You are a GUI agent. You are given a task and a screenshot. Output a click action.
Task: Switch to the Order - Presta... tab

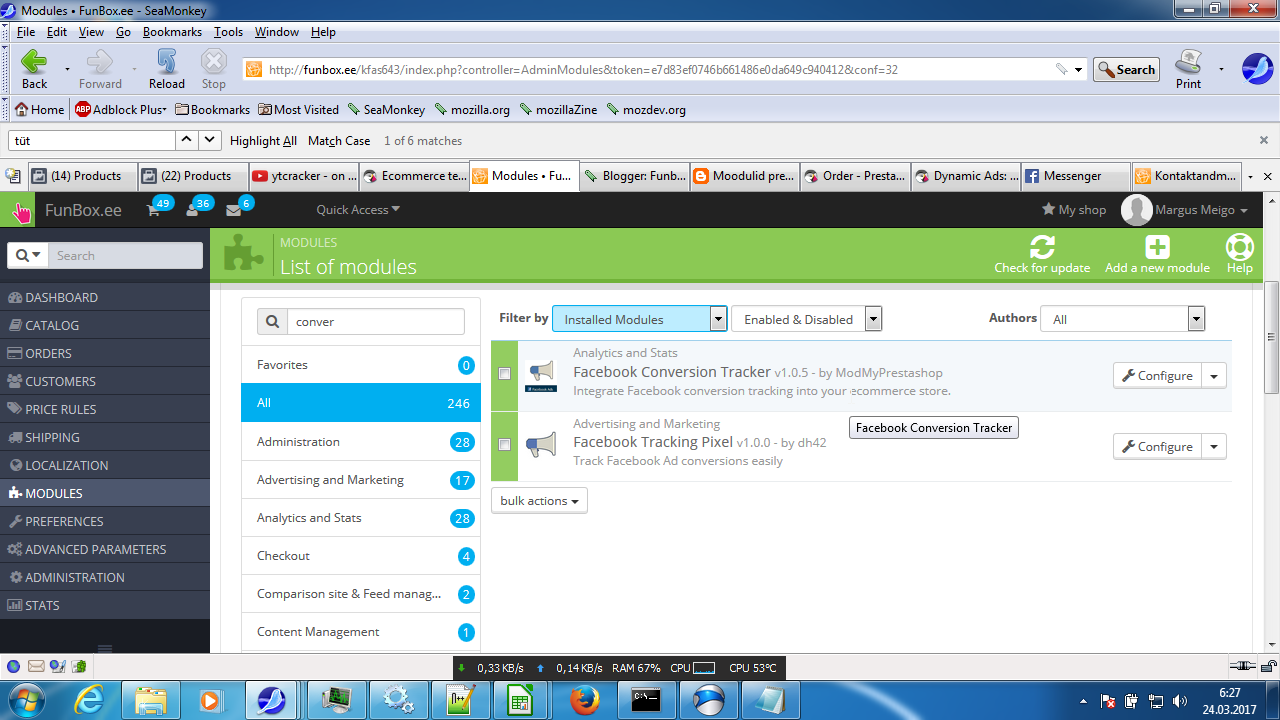click(854, 176)
